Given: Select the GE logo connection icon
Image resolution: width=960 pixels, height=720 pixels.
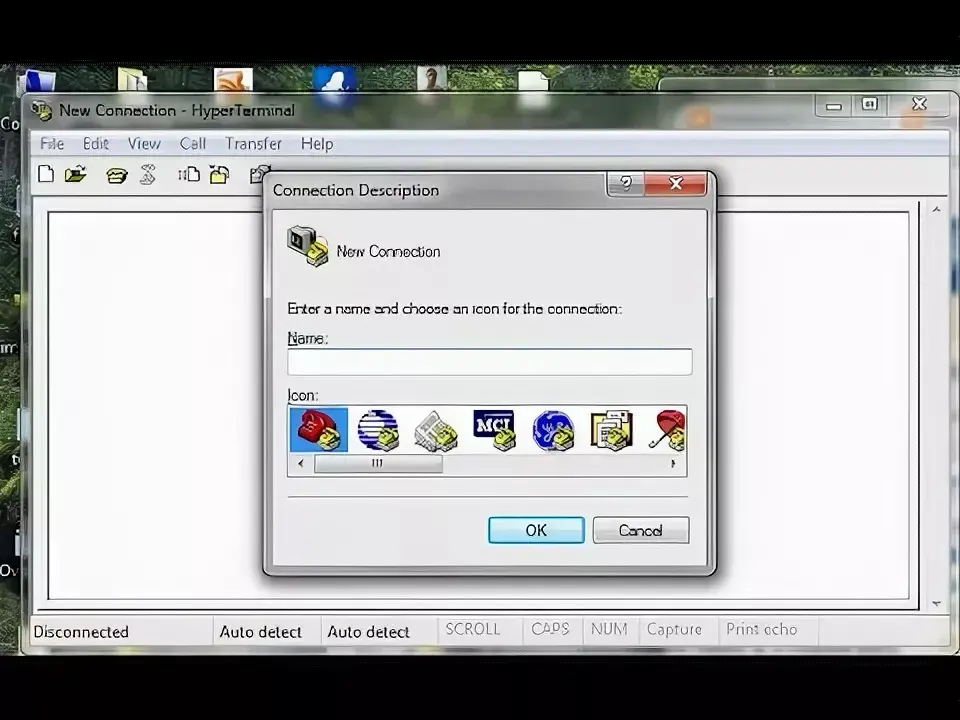Looking at the screenshot, I should [x=553, y=430].
